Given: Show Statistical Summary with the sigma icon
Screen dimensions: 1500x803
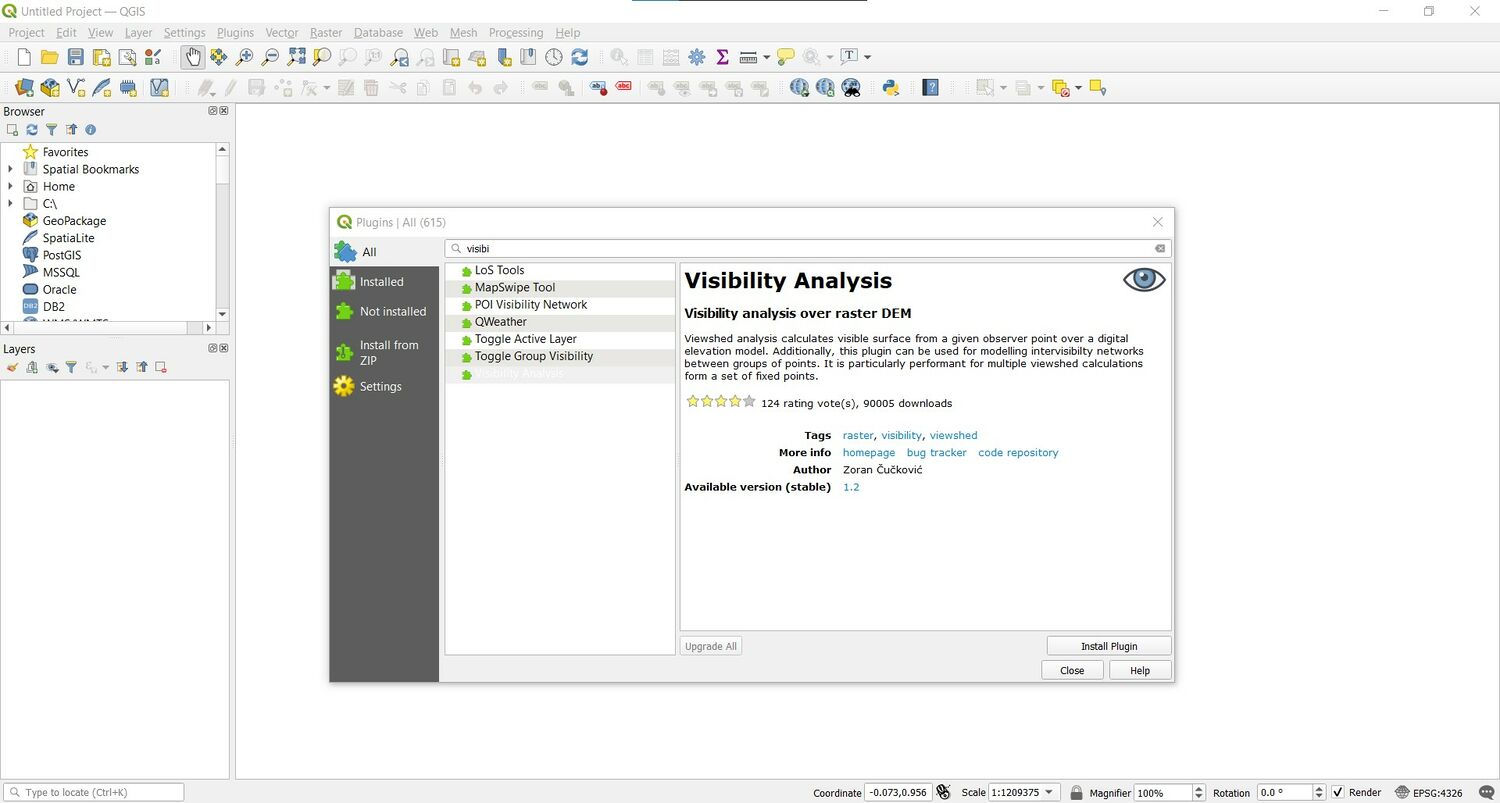Looking at the screenshot, I should click(x=722, y=57).
